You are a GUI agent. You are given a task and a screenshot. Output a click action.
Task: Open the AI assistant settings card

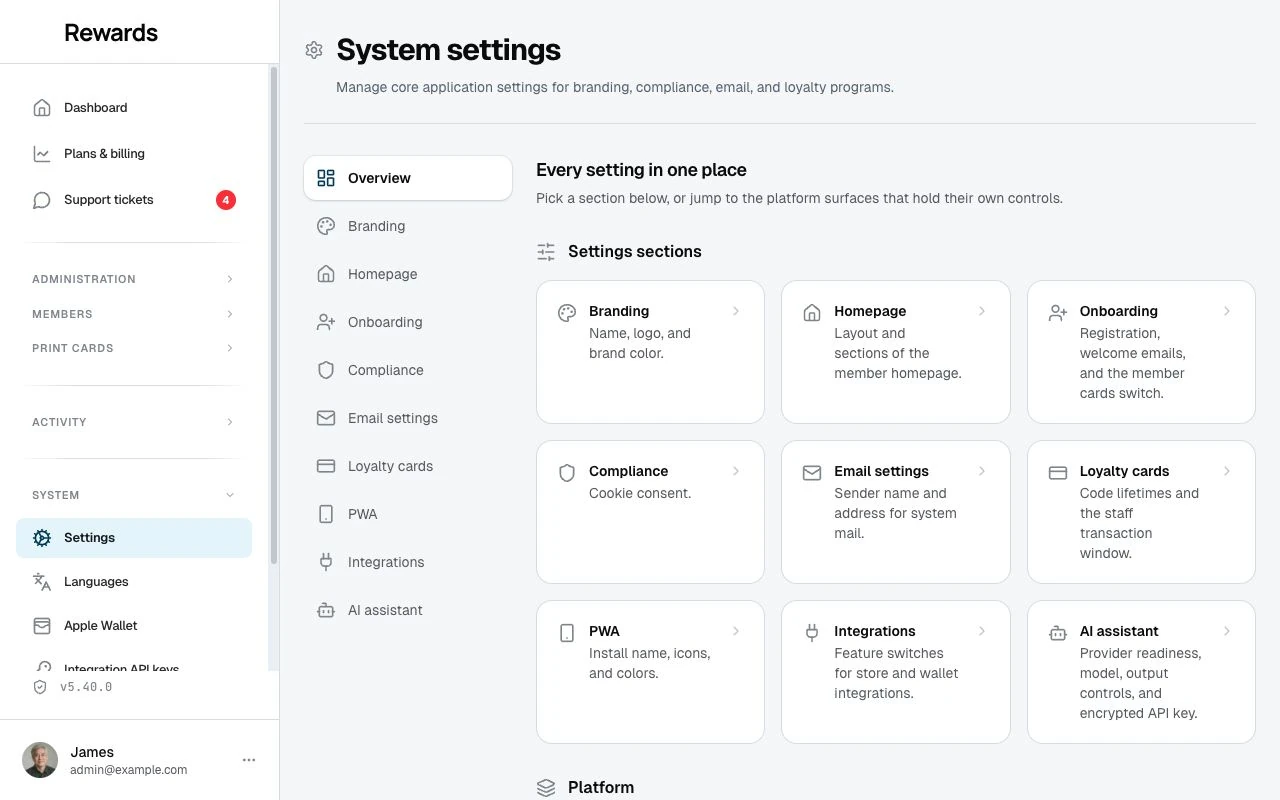click(x=1141, y=672)
